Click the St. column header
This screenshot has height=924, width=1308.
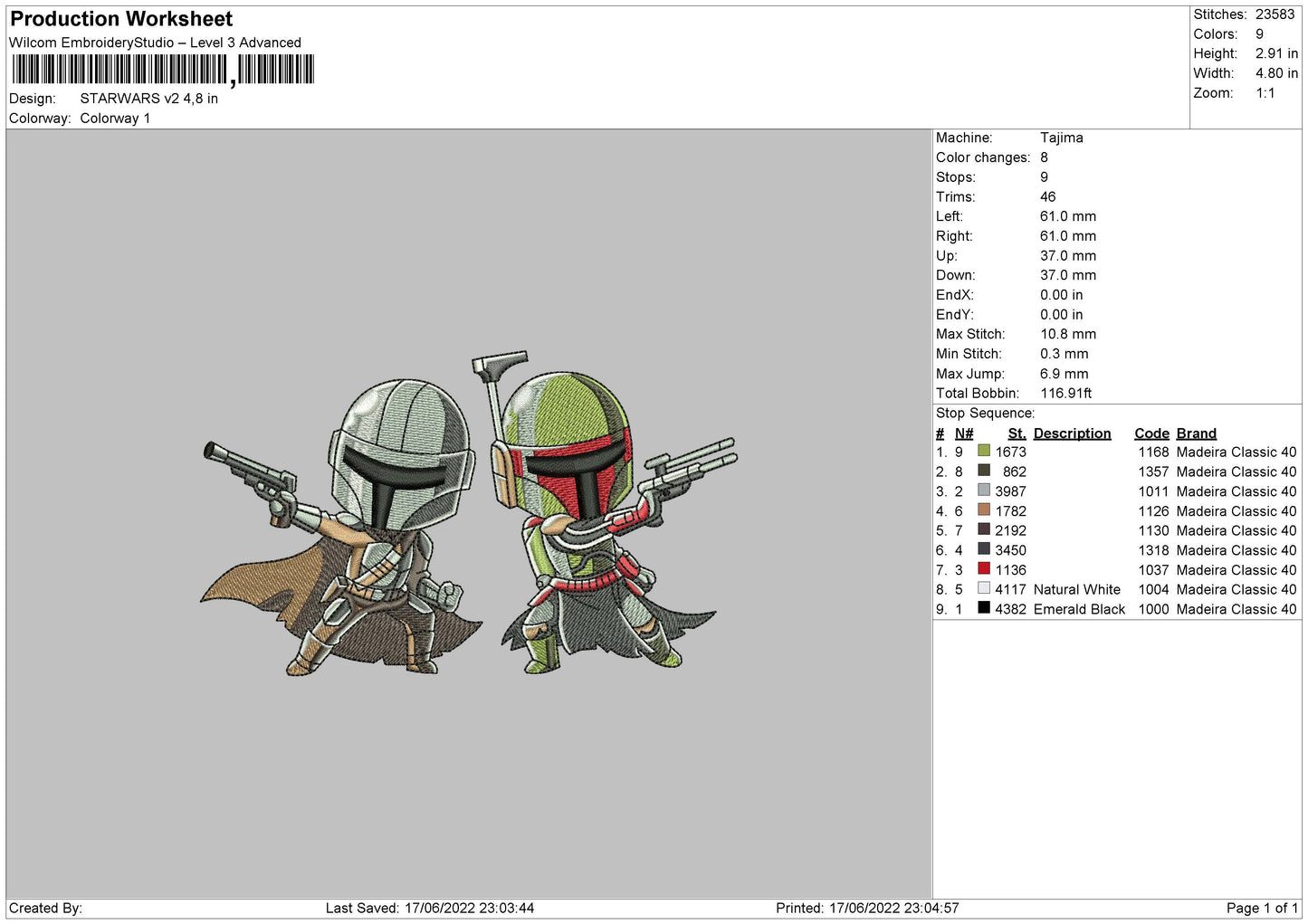tap(1017, 433)
